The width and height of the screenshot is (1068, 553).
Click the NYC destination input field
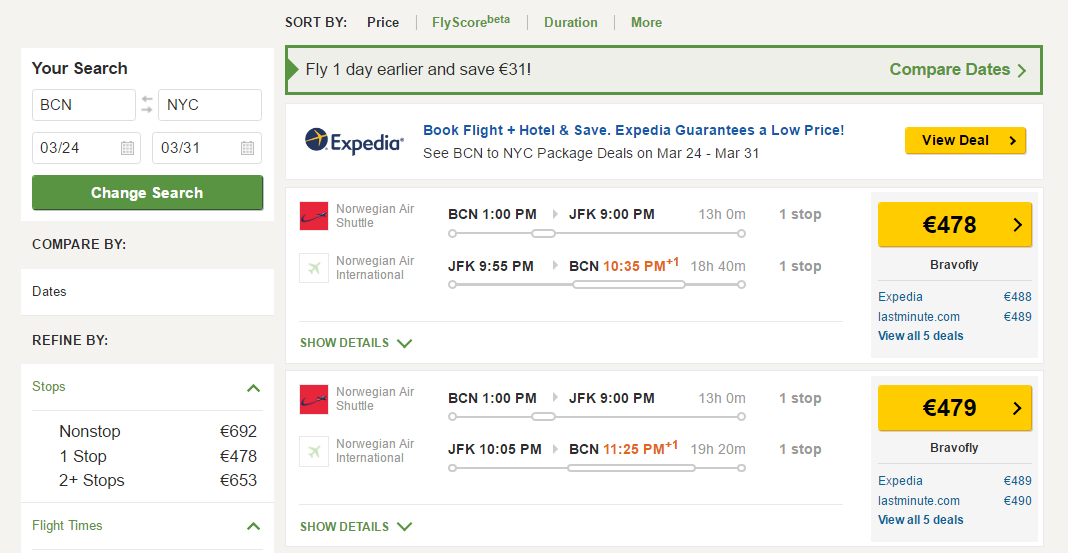210,105
